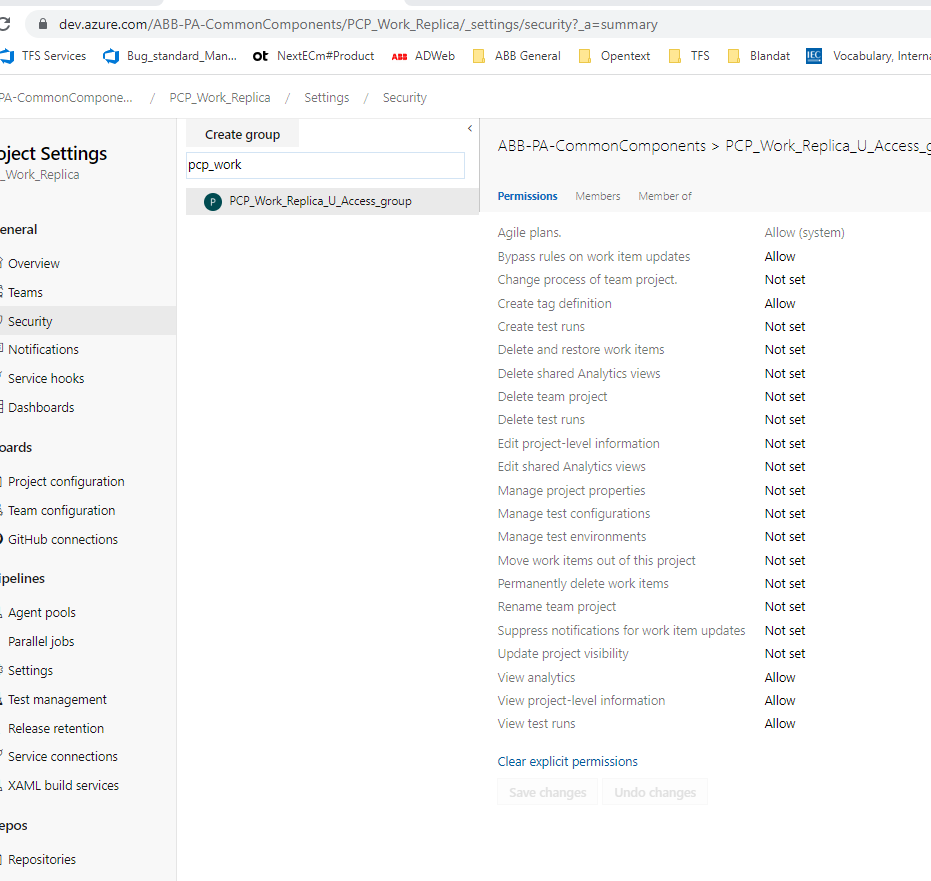The width and height of the screenshot is (931, 881).
Task: Click the lock icon in the address bar
Action: [x=42, y=24]
